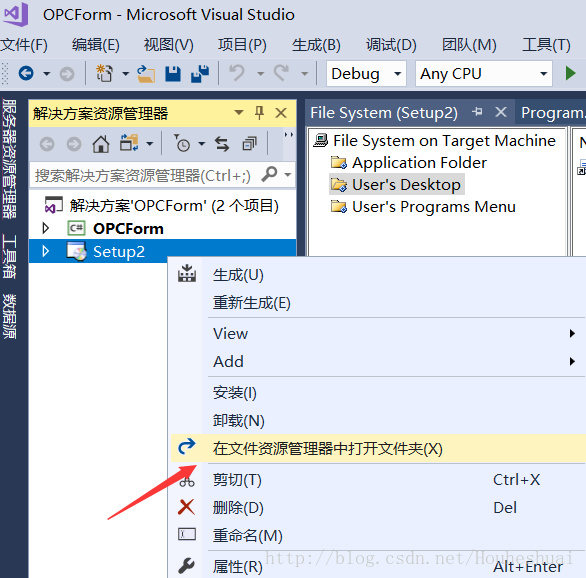Choose 属性(R) from the context menu
This screenshot has height=578, width=586.
(x=378, y=566)
